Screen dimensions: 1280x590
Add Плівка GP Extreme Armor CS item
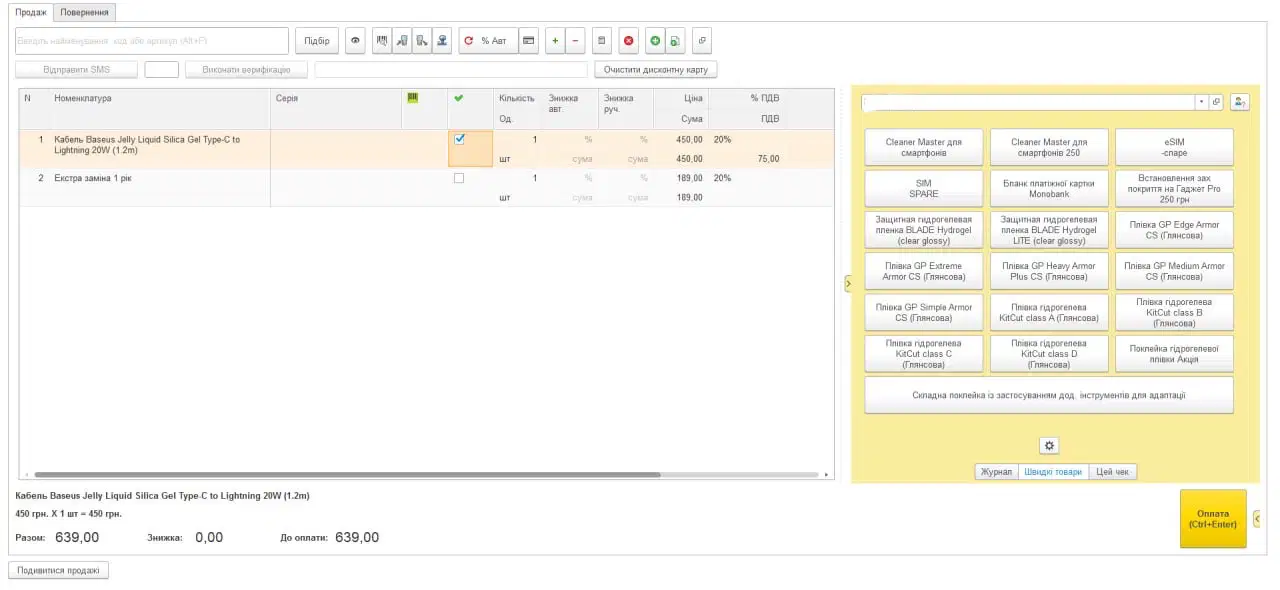tap(924, 271)
